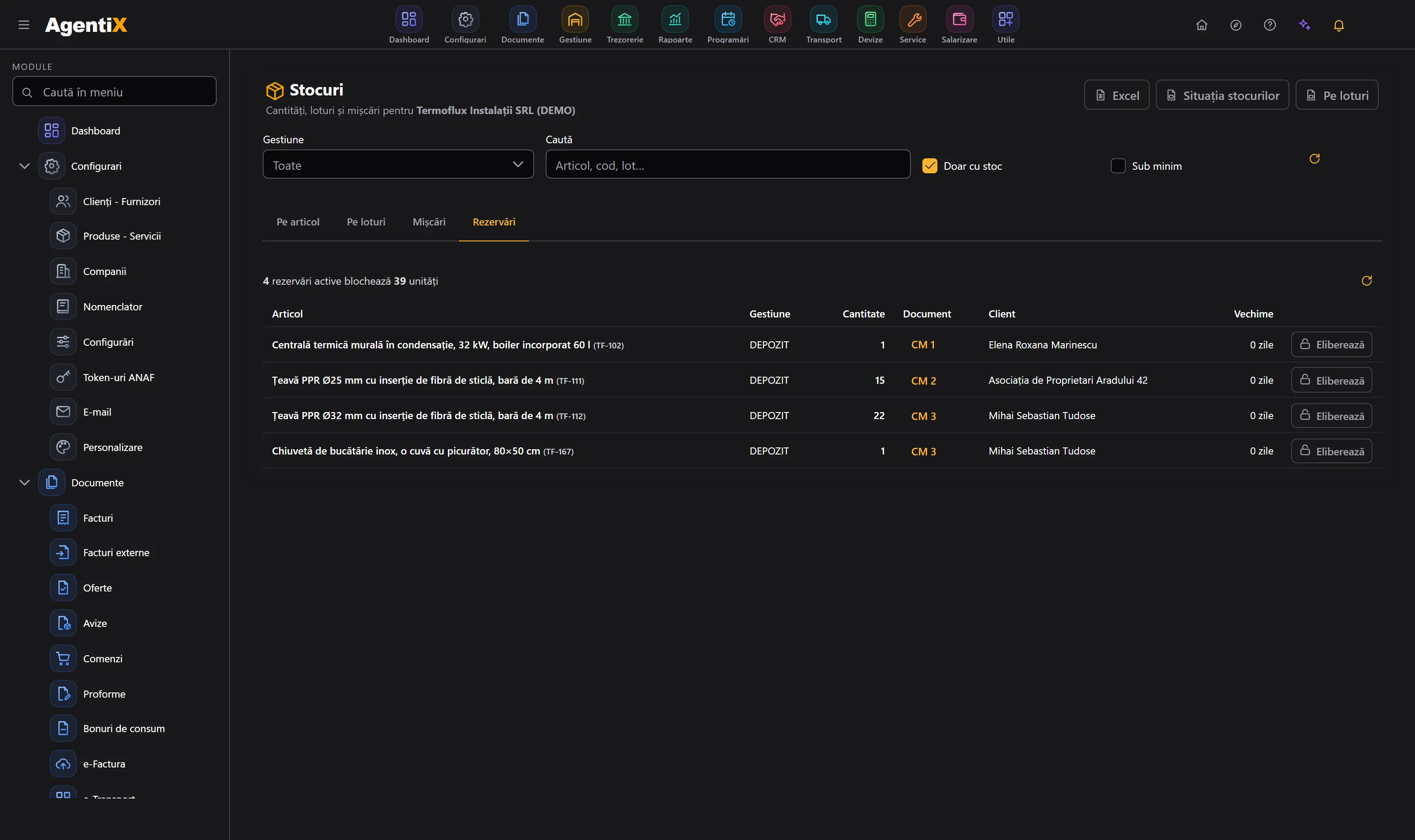
Task: Export with the Excel button
Action: click(x=1116, y=95)
